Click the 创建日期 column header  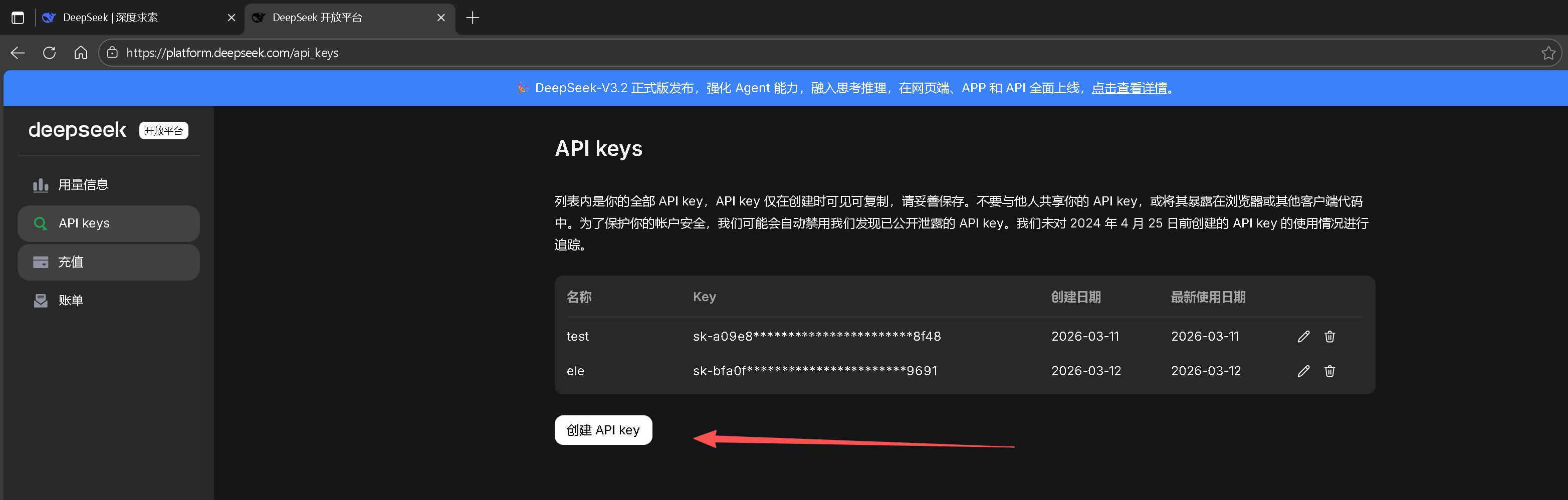[x=1075, y=297]
